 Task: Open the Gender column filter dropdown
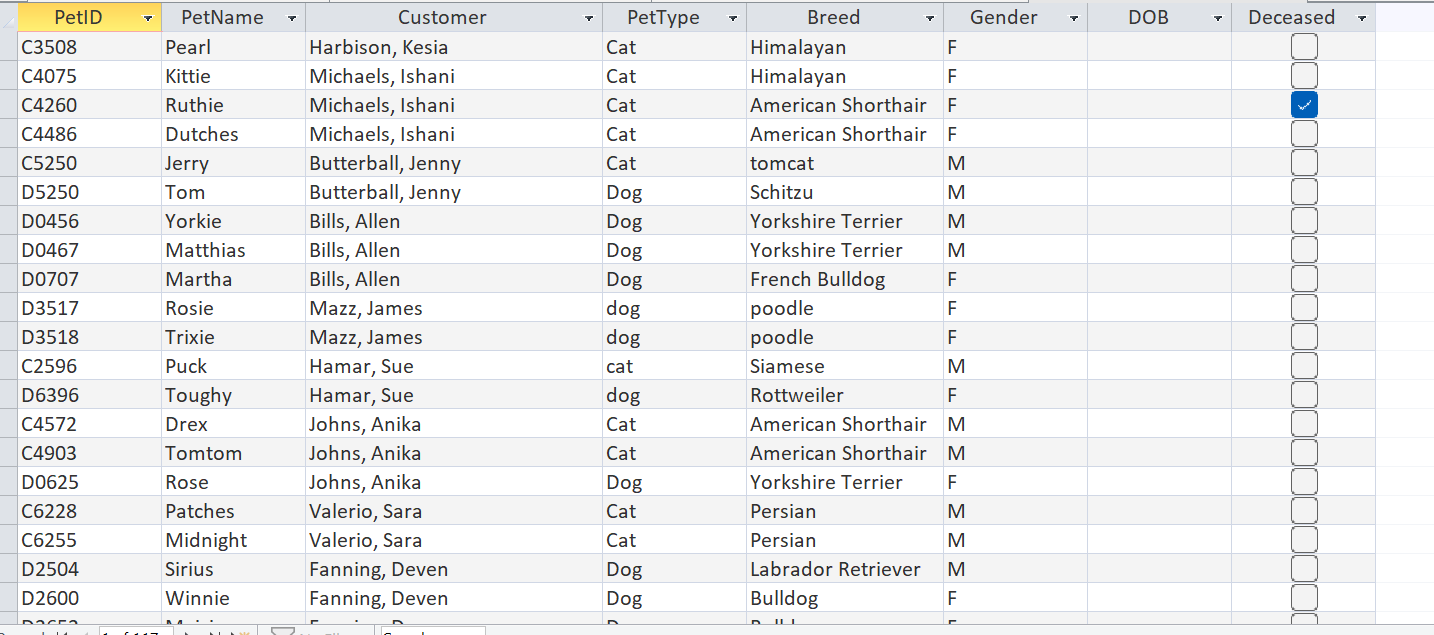click(x=1075, y=17)
